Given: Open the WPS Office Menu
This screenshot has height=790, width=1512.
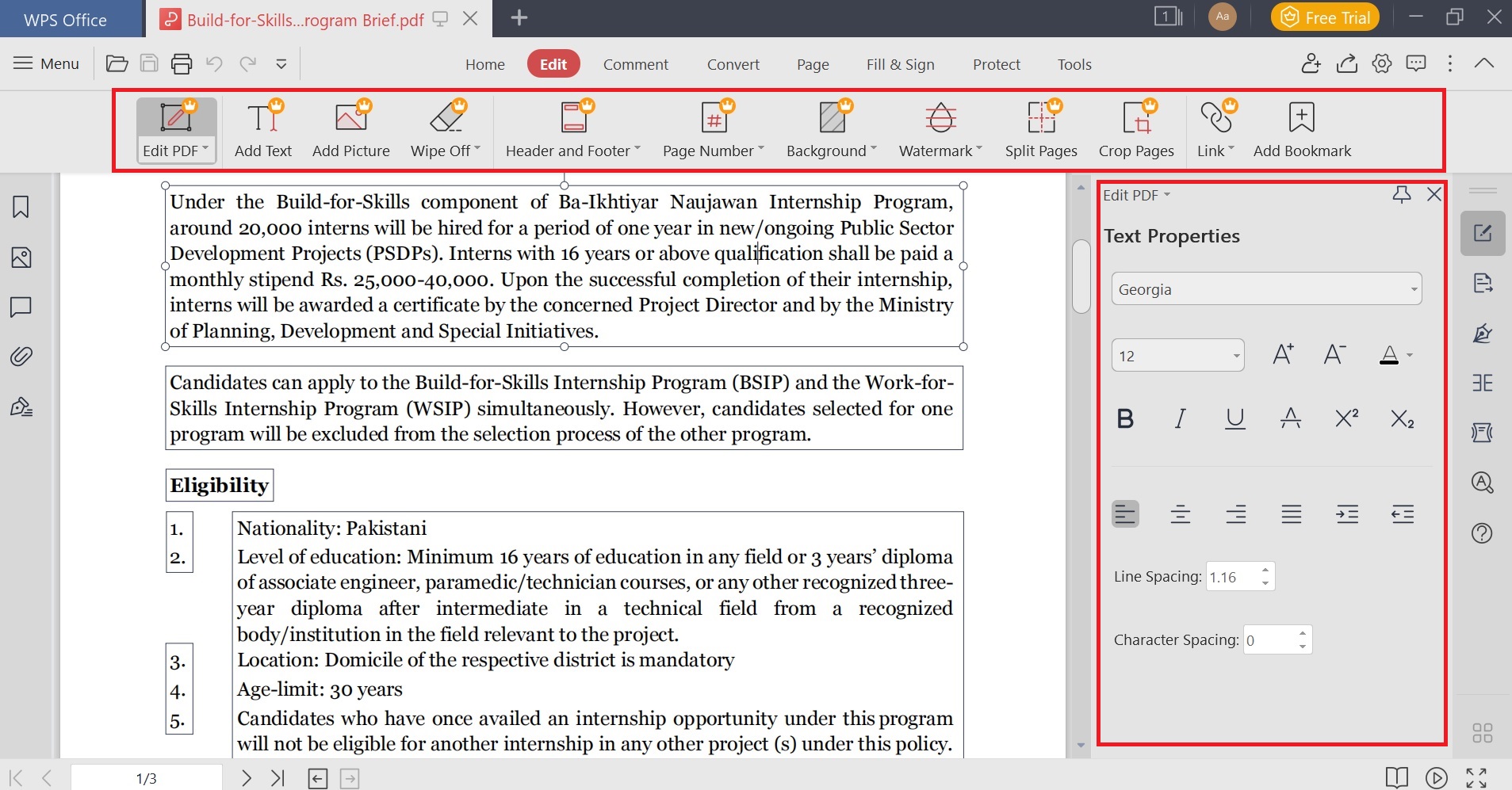Looking at the screenshot, I should click(x=45, y=63).
